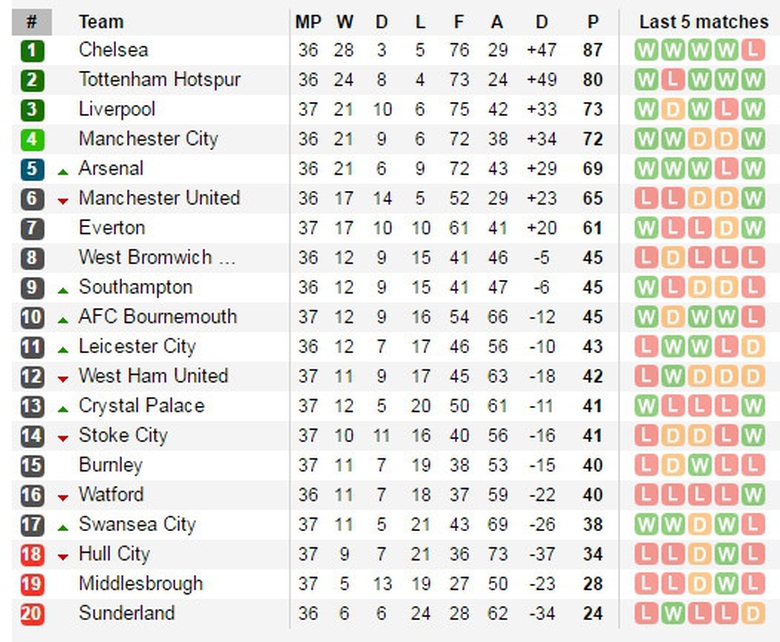The height and width of the screenshot is (642, 780).
Task: Open the Tottenham Hotspur team link
Action: click(x=159, y=80)
